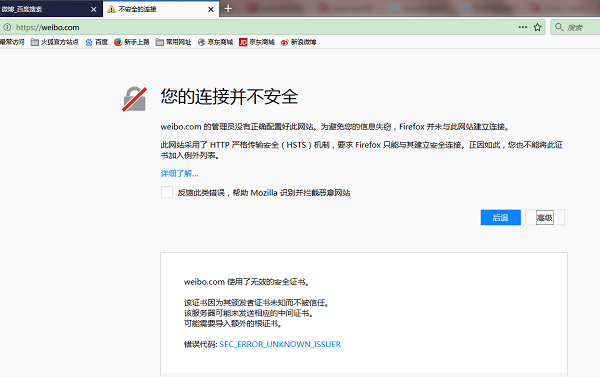Open the SEC_ERROR_UNKNOWN_ISSUER error code link
Viewport: 600px width, 377px height.
[x=280, y=344]
